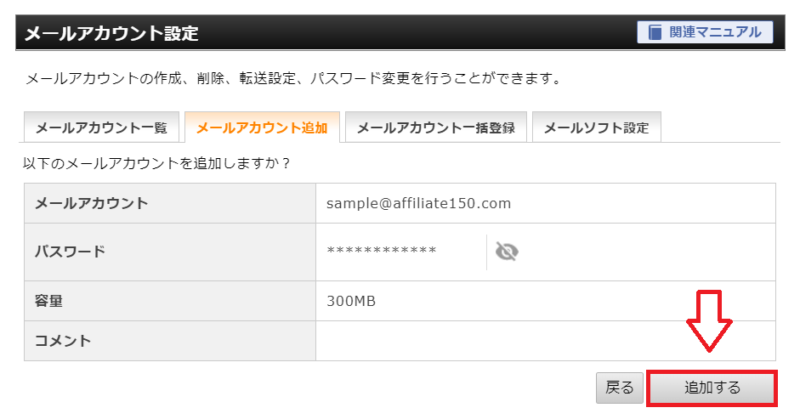Image resolution: width=800 pixels, height=419 pixels.
Task: Click the 容量 row label
Action: (x=50, y=301)
